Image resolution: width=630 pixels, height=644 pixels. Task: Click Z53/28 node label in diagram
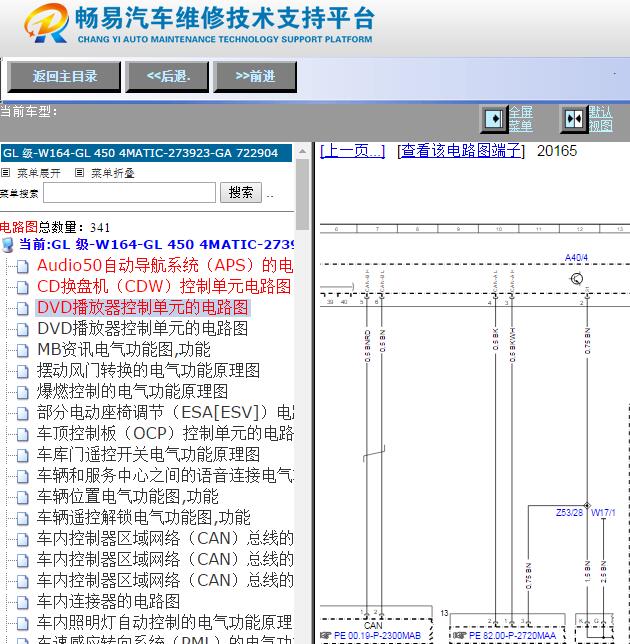click(569, 512)
